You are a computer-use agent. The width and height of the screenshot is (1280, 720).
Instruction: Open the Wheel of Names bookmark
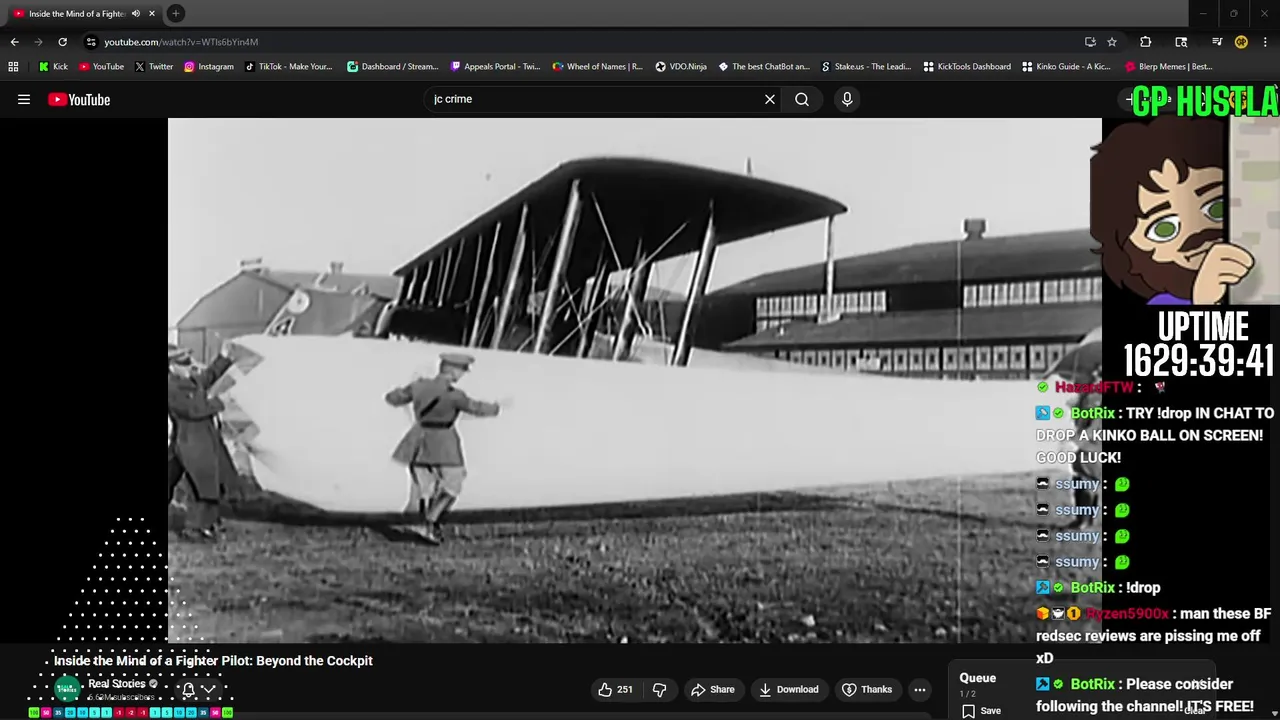pyautogui.click(x=598, y=67)
